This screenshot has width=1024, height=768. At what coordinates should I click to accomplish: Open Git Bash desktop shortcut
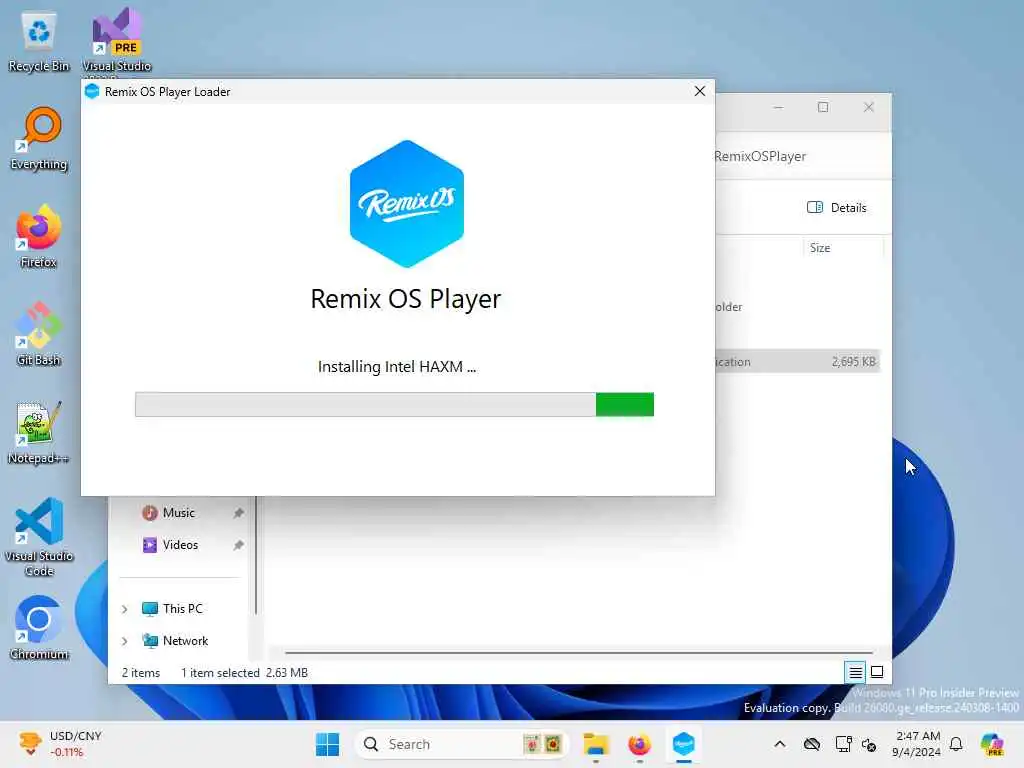point(39,334)
